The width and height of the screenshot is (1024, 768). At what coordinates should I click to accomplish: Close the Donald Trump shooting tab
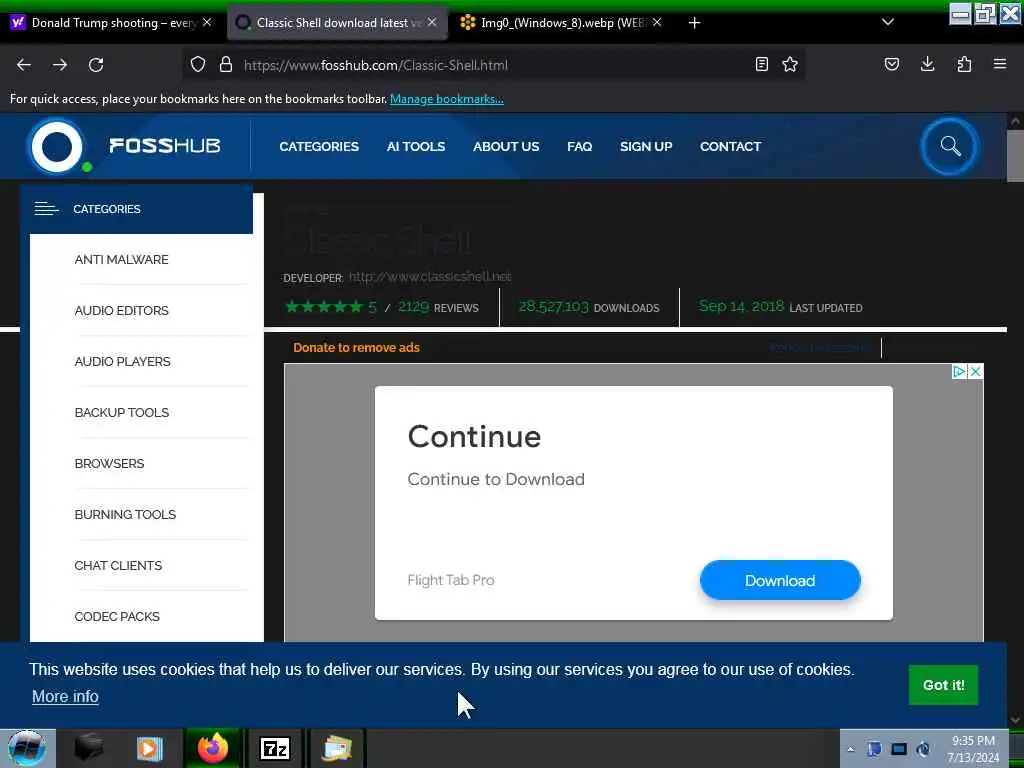pos(207,22)
